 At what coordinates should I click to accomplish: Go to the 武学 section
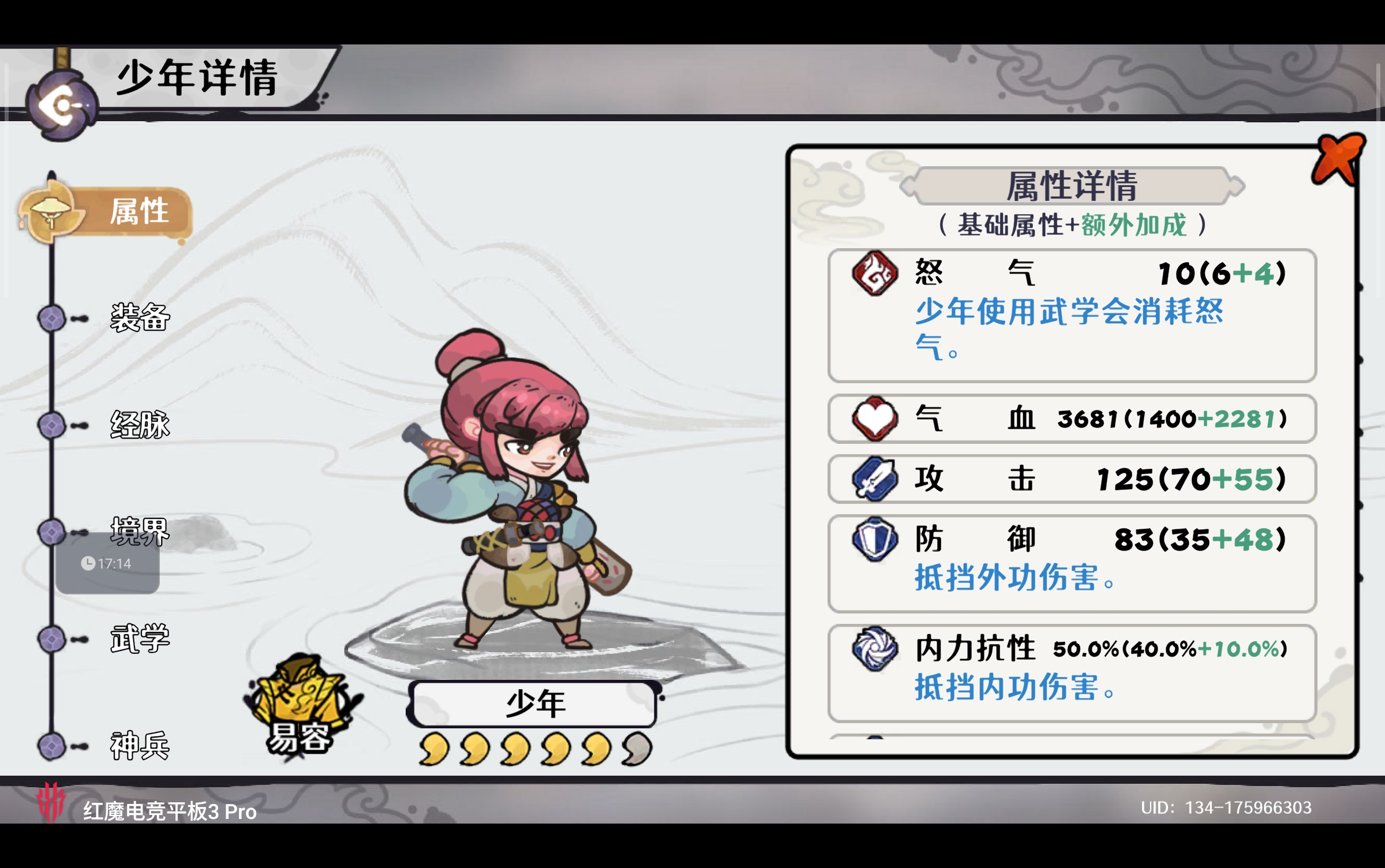pos(140,638)
